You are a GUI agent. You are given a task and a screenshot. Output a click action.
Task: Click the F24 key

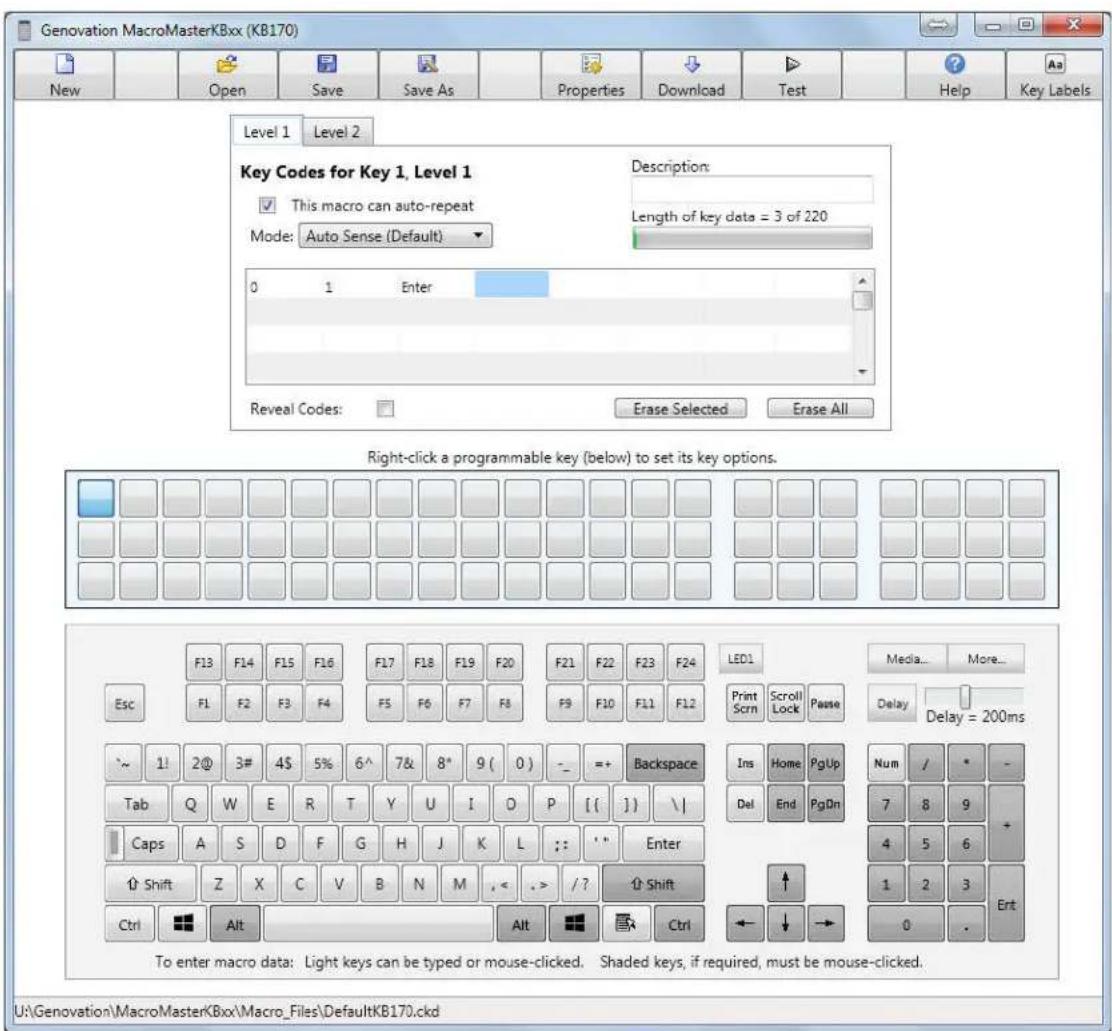point(685,662)
